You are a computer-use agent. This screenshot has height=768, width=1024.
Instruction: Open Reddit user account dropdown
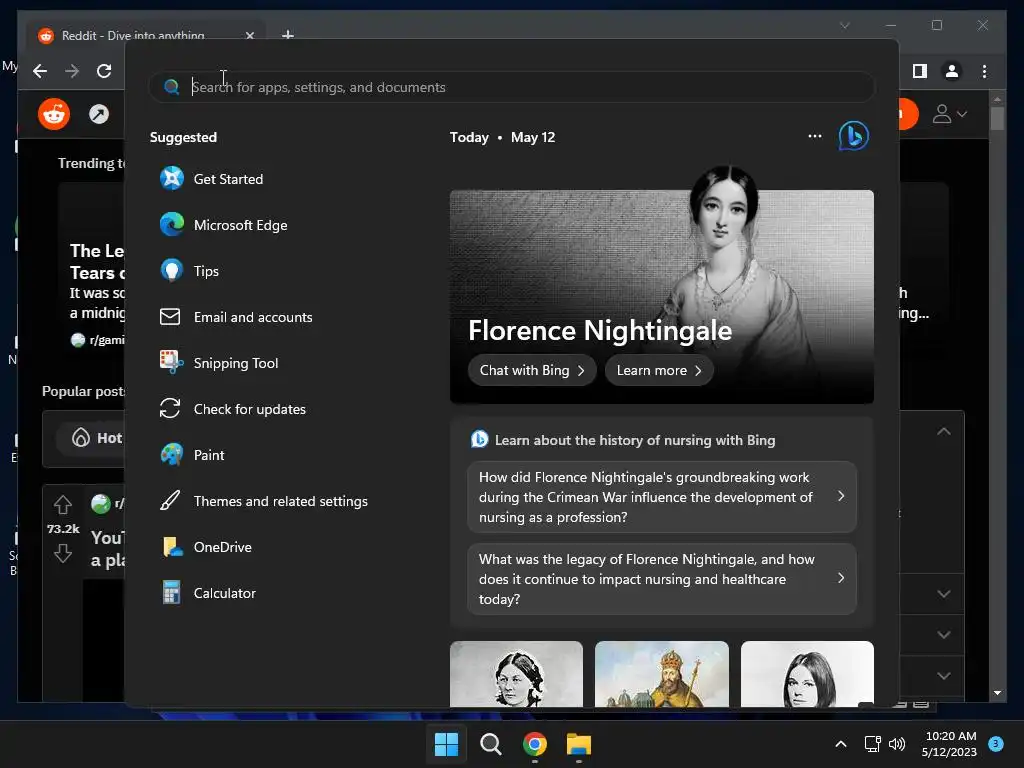(x=949, y=114)
